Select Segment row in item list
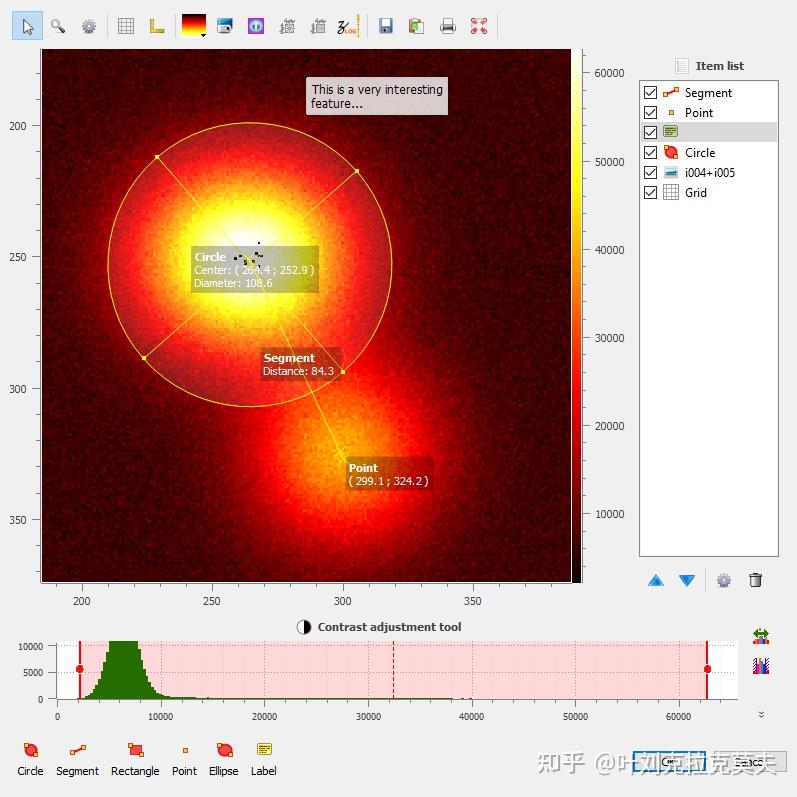Image resolution: width=797 pixels, height=797 pixels. tap(709, 93)
